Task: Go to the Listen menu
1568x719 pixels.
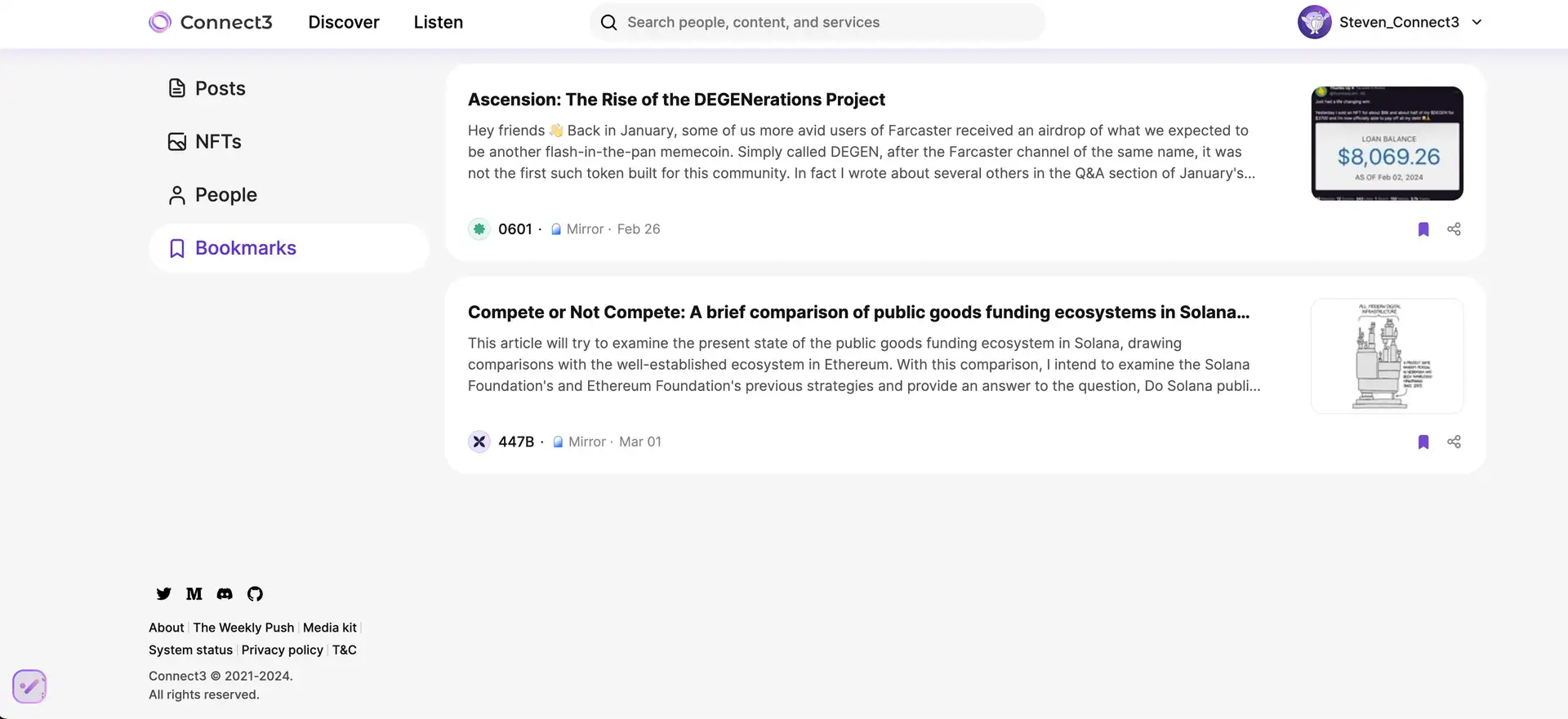Action: pyautogui.click(x=439, y=22)
